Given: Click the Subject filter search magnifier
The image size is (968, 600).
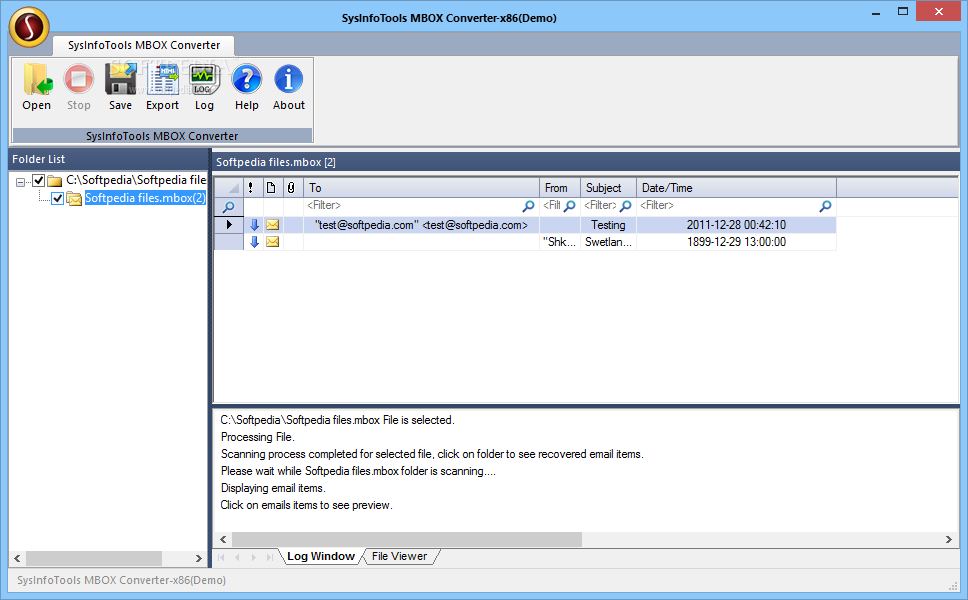Looking at the screenshot, I should (x=626, y=206).
